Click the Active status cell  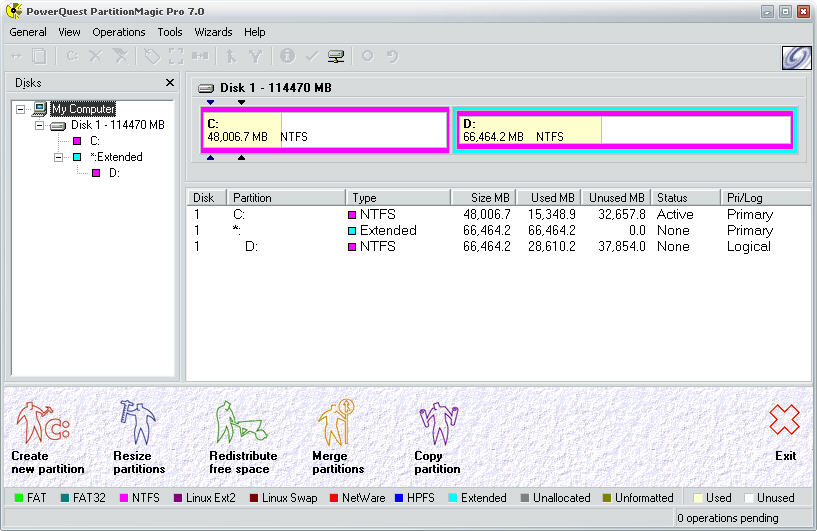[675, 214]
